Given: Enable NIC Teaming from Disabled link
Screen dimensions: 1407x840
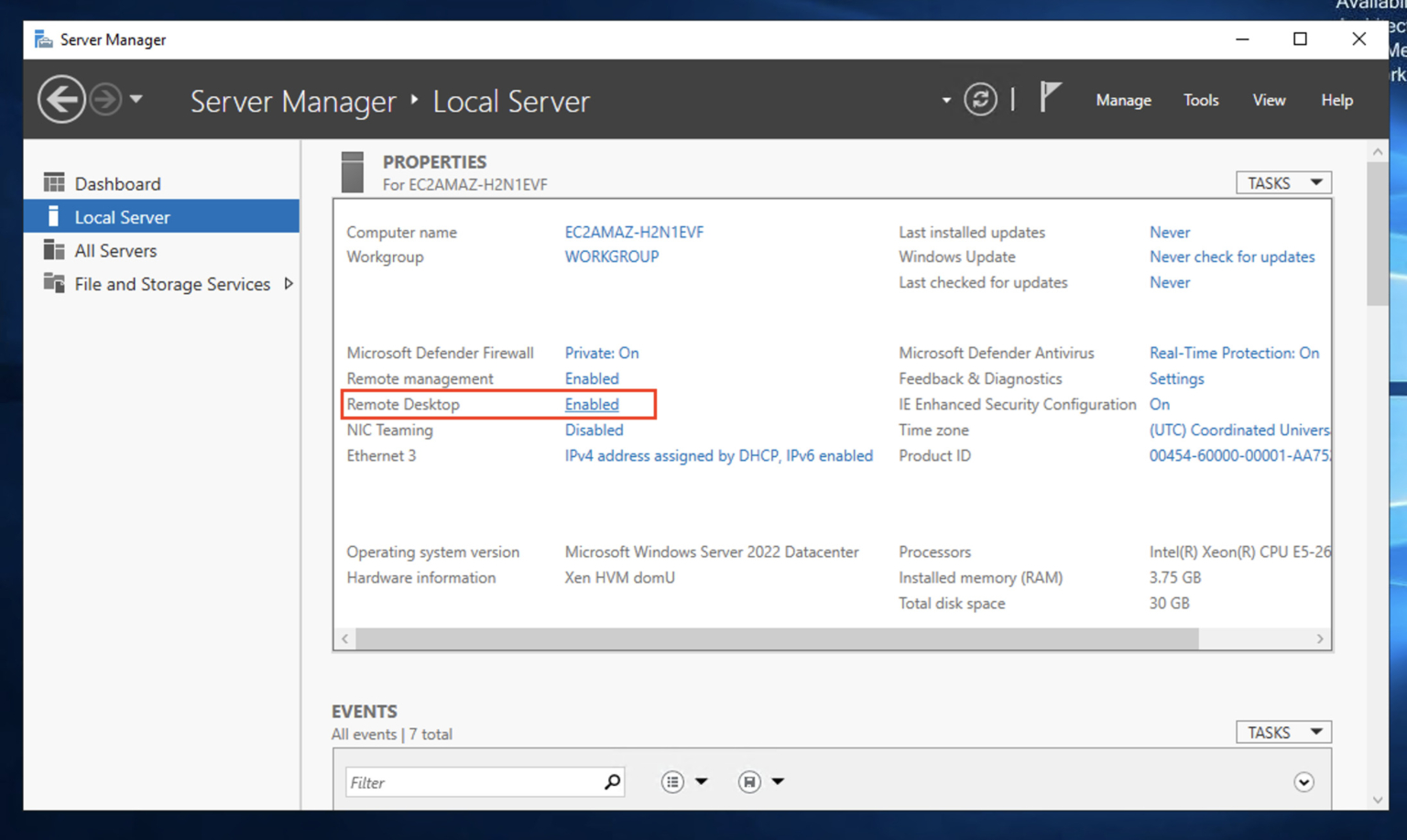Looking at the screenshot, I should [x=594, y=430].
